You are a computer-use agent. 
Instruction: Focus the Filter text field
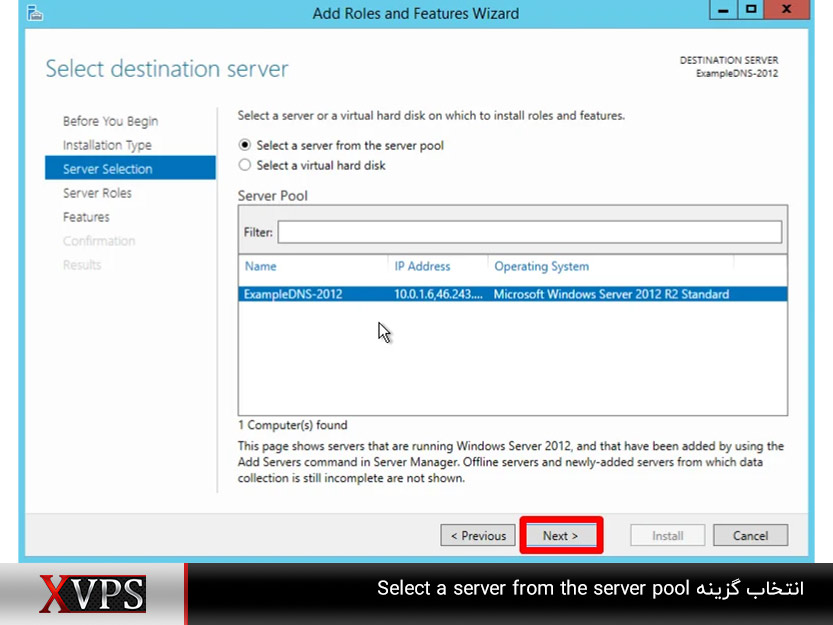coord(530,232)
